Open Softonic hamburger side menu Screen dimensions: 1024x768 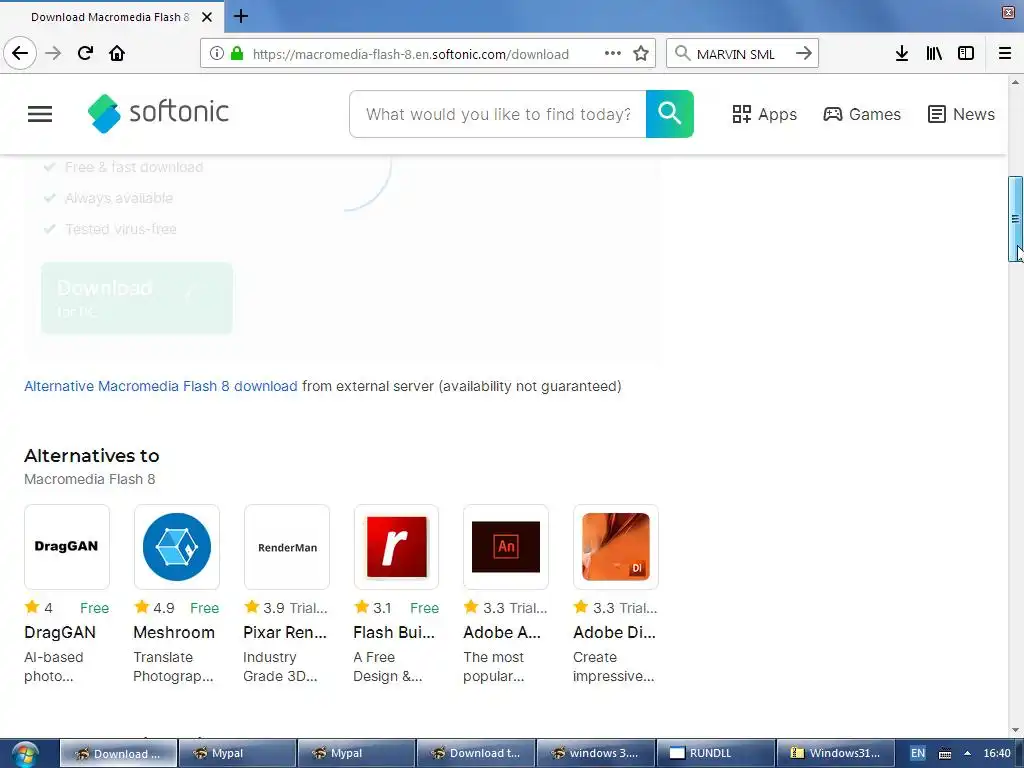click(x=40, y=114)
